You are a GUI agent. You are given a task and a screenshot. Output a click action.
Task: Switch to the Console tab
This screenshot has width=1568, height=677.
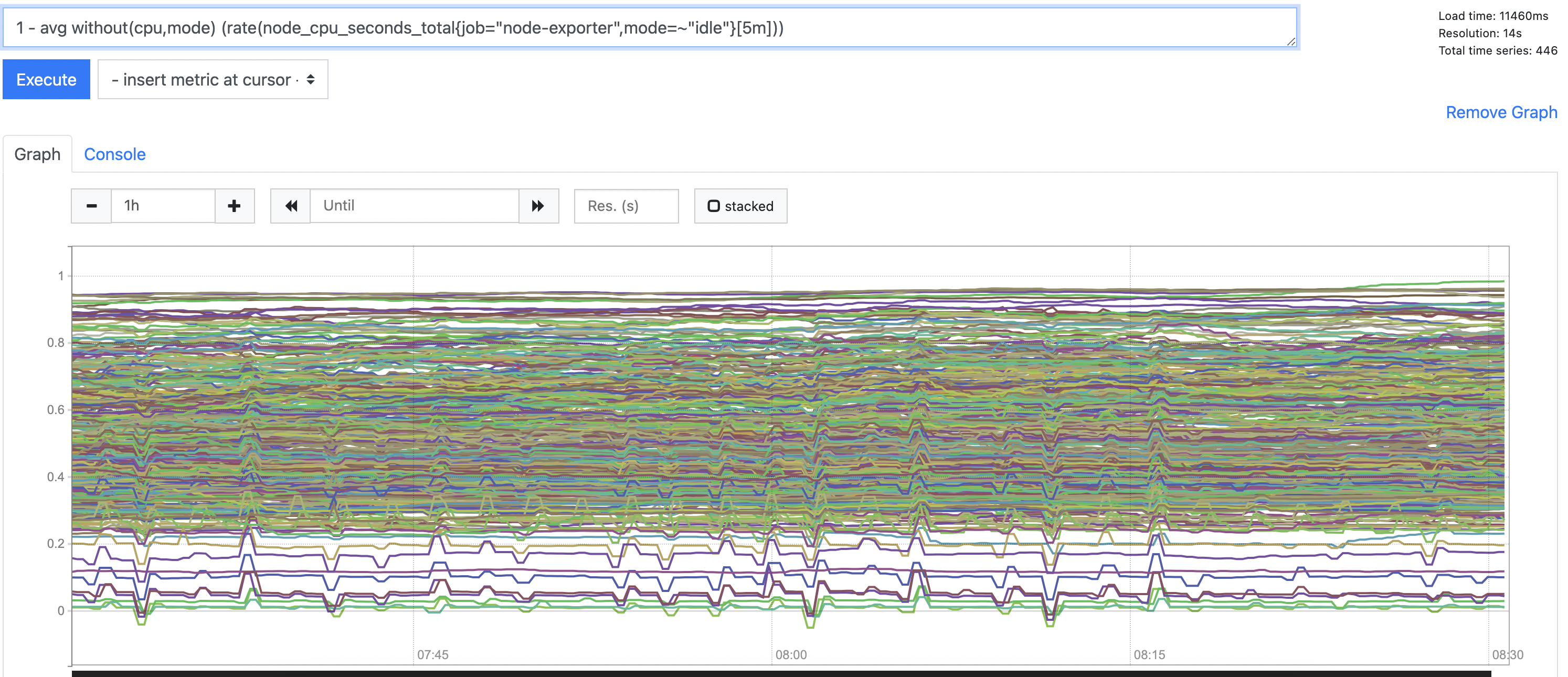(114, 155)
